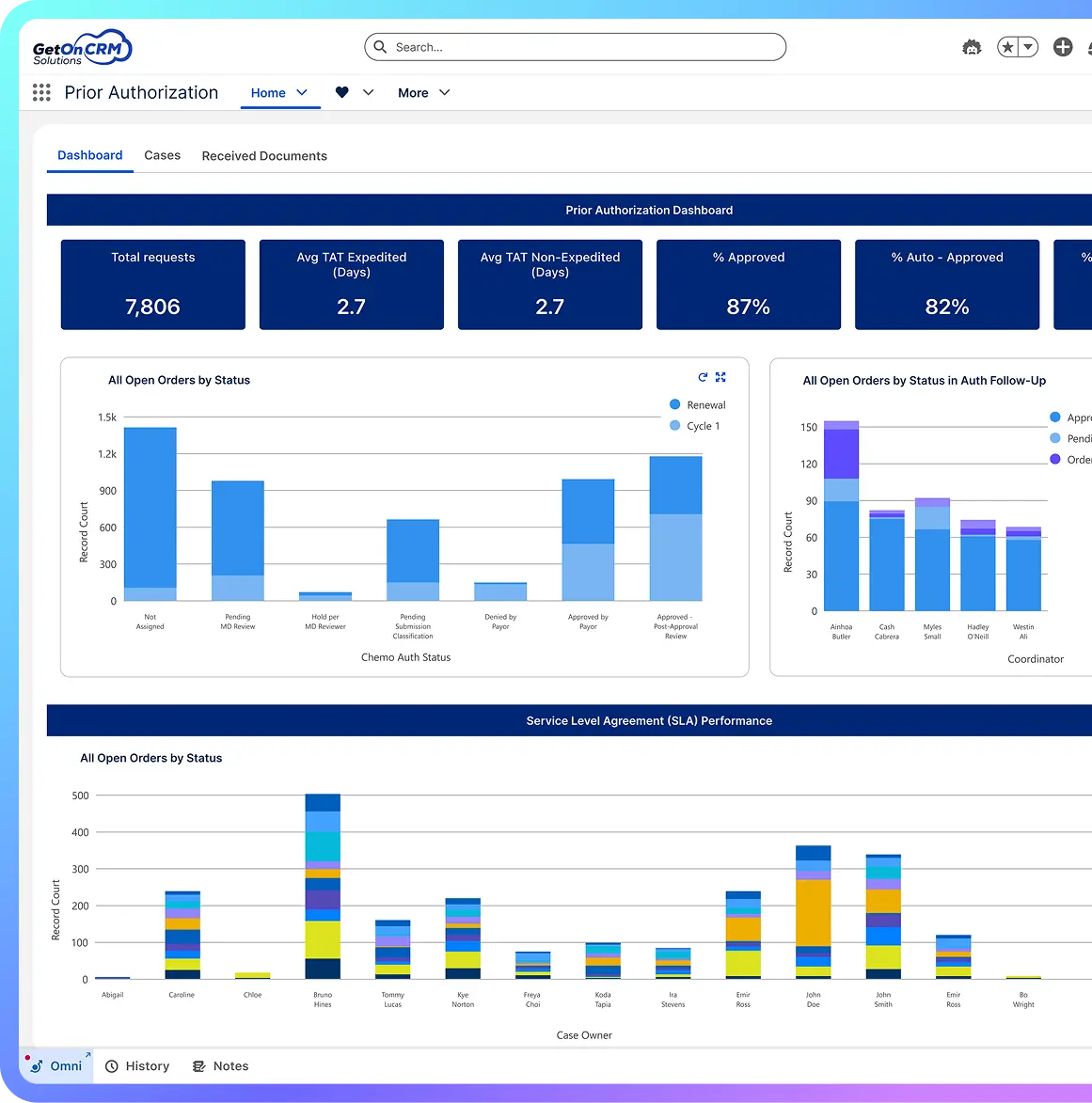Viewport: 1092px width, 1103px height.
Task: Open History in the utility bar
Action: click(x=137, y=1065)
